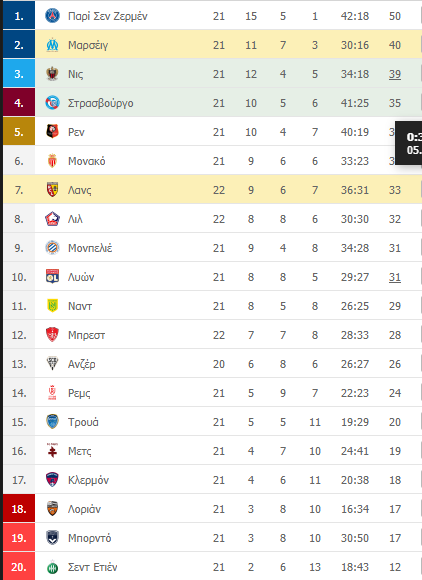Click the red position 18 badge
This screenshot has height=580, width=422.
click(x=19, y=509)
